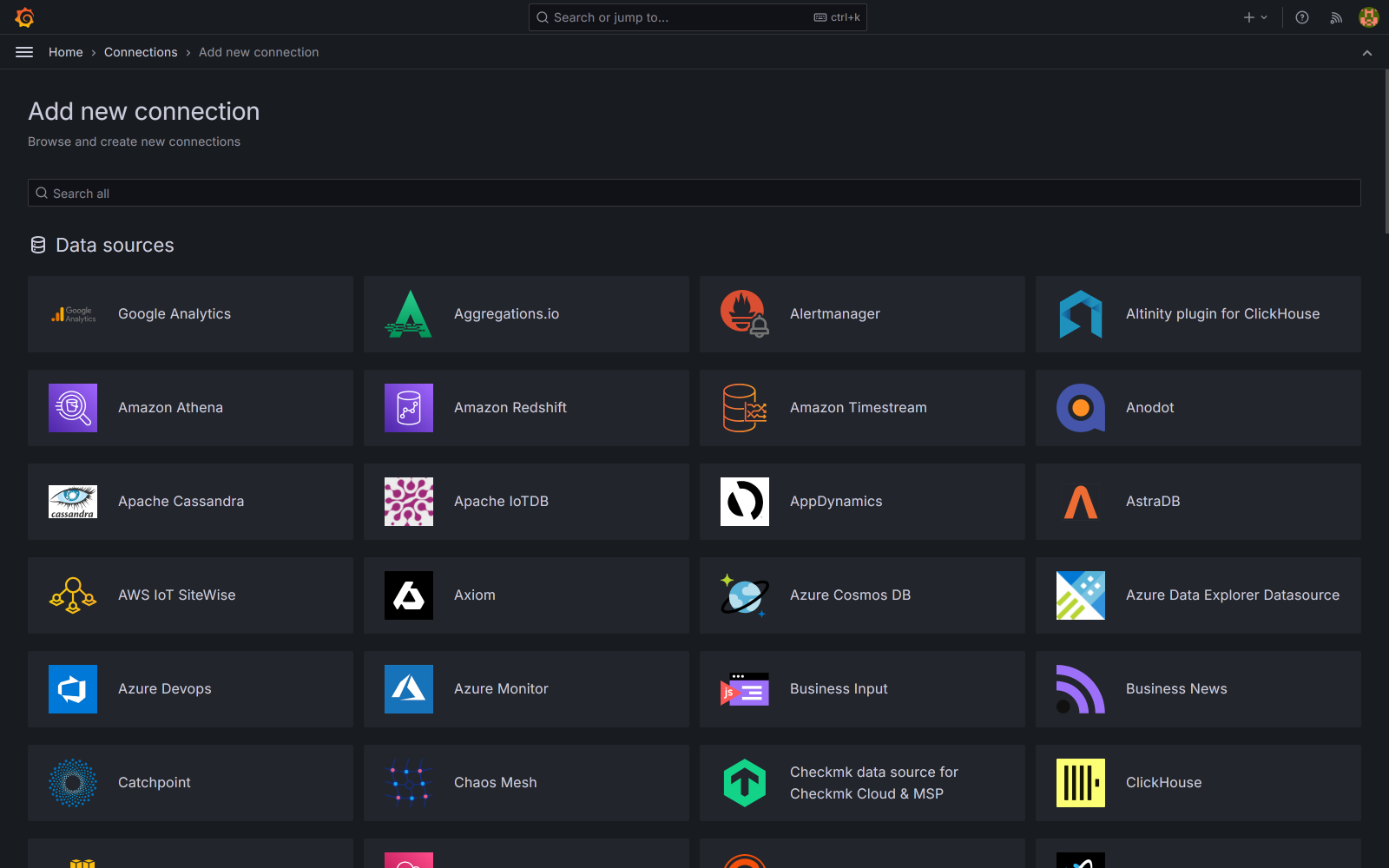Screen dimensions: 1389x868
Task: Select the Amazon Timestream label
Action: pyautogui.click(x=859, y=408)
